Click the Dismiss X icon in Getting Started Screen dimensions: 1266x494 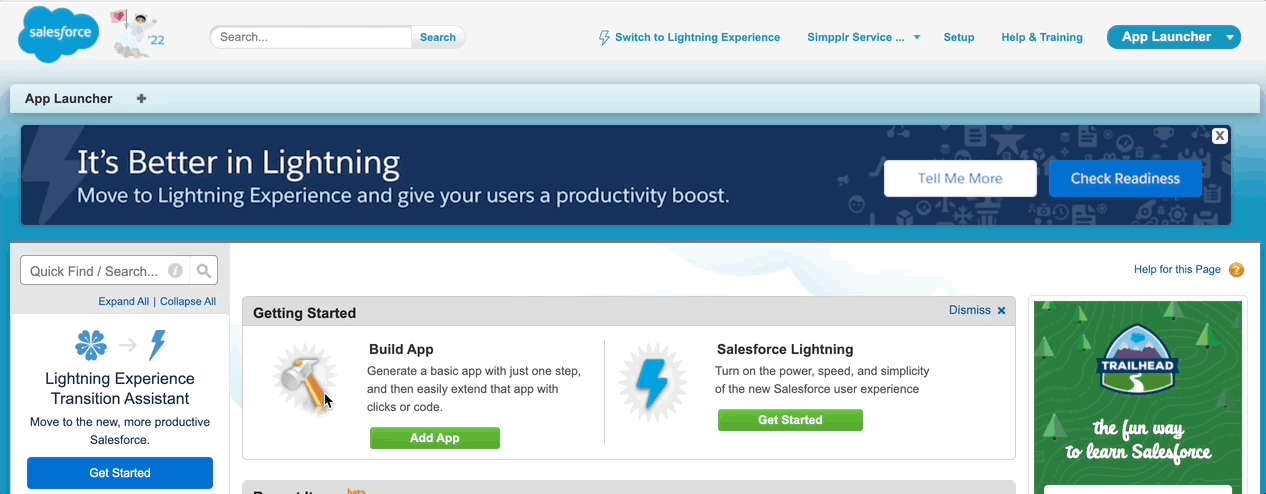(1001, 311)
